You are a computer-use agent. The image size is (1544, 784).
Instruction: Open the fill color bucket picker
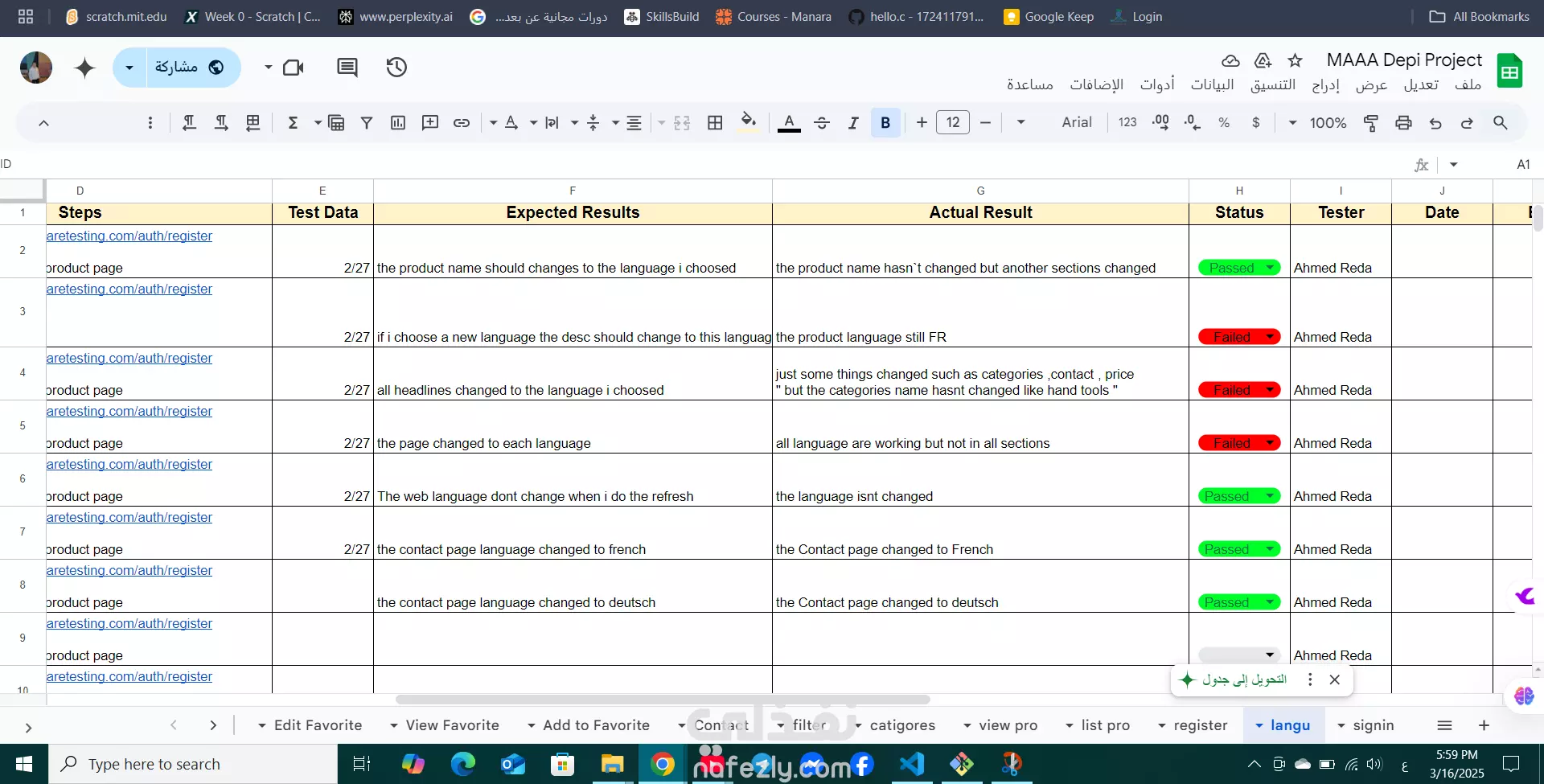click(748, 121)
